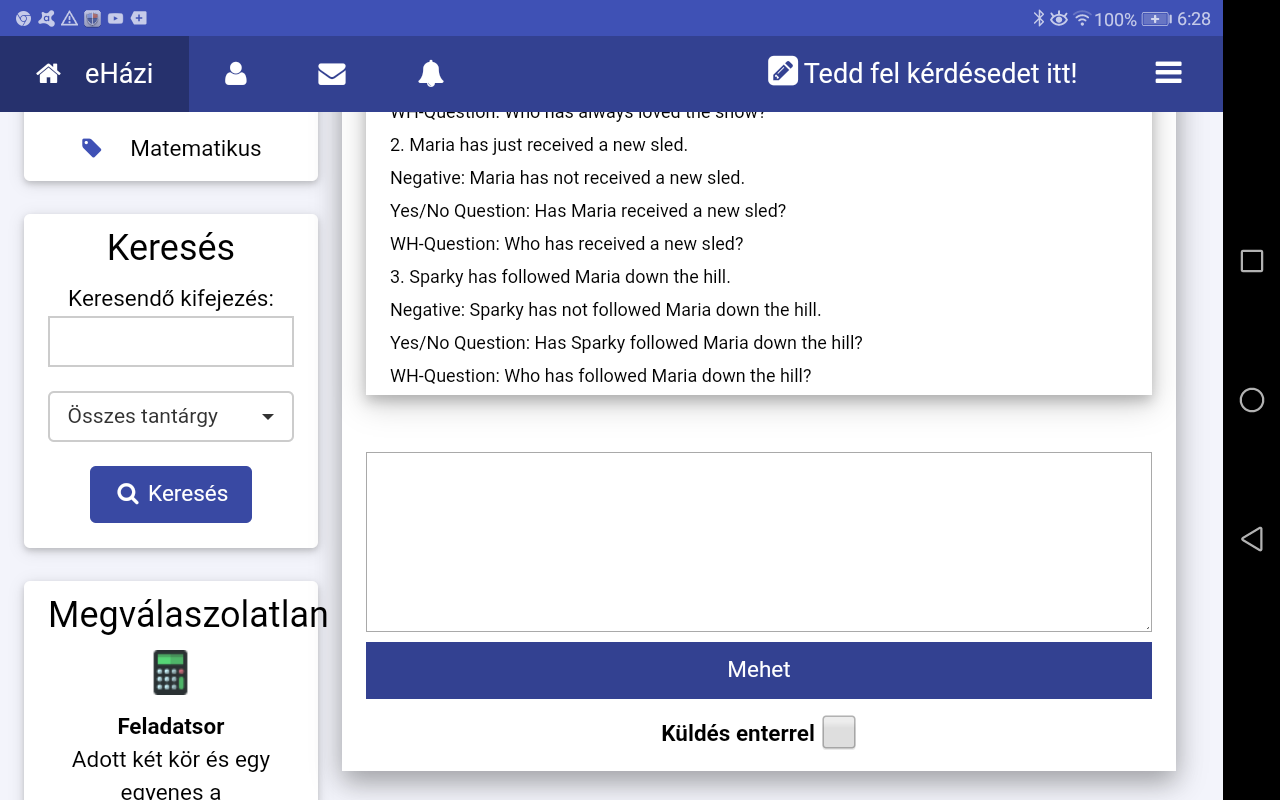Click inside the large answer text area
The image size is (1280, 800).
click(758, 541)
